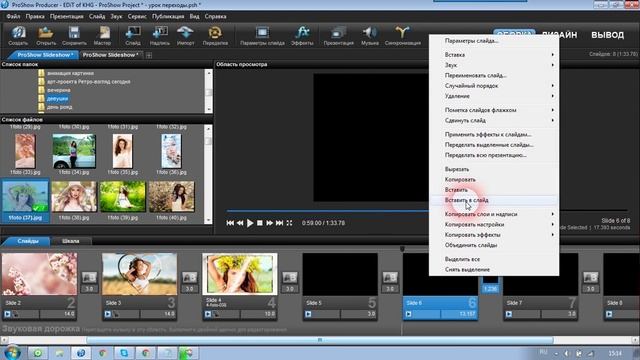Open the Файл menu

coord(13,17)
